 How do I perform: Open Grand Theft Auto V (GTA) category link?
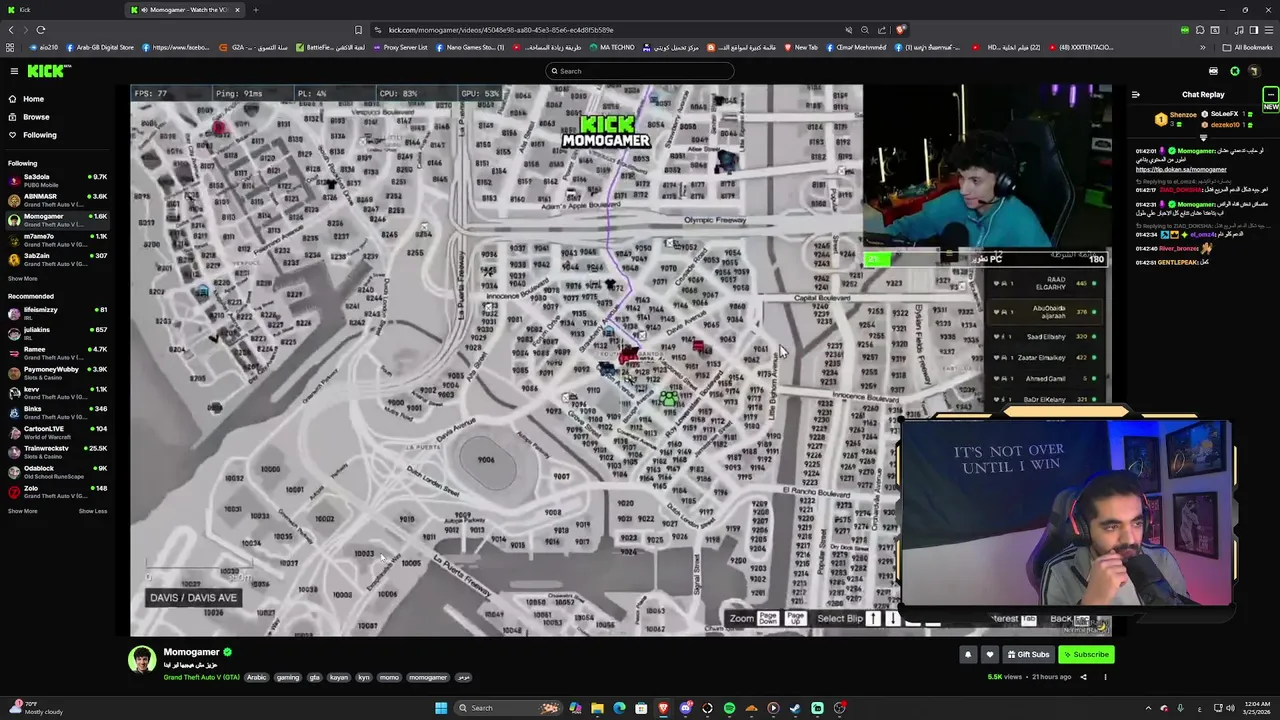[x=202, y=677]
